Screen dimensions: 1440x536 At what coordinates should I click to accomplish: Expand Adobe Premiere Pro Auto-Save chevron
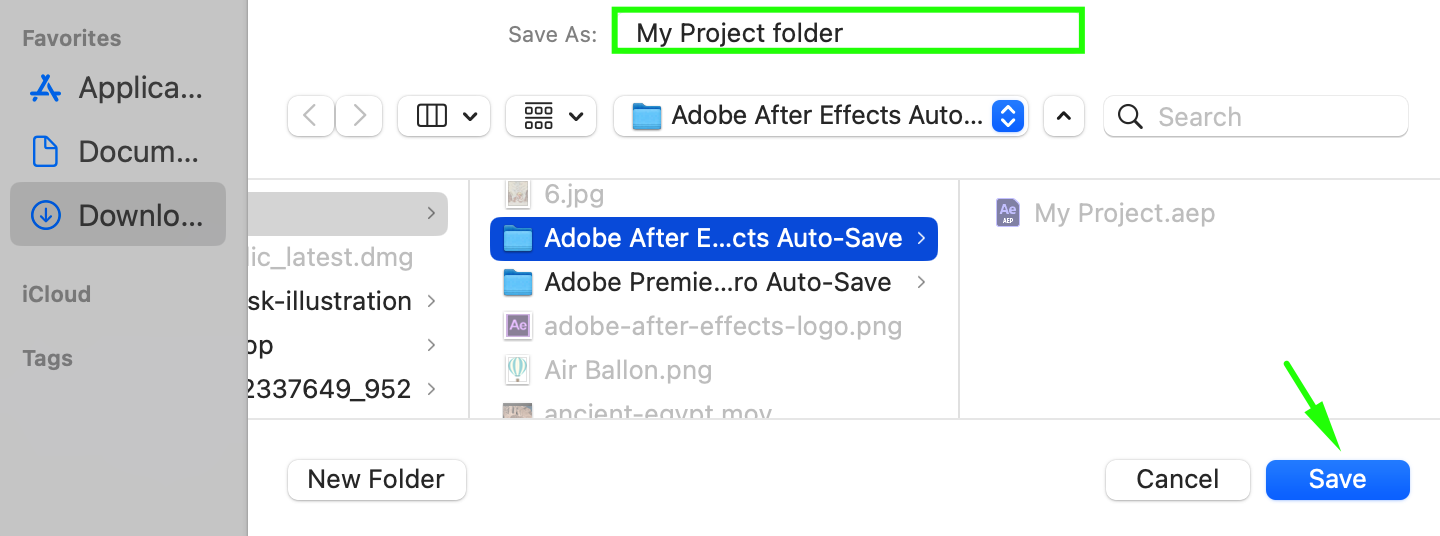click(x=921, y=283)
